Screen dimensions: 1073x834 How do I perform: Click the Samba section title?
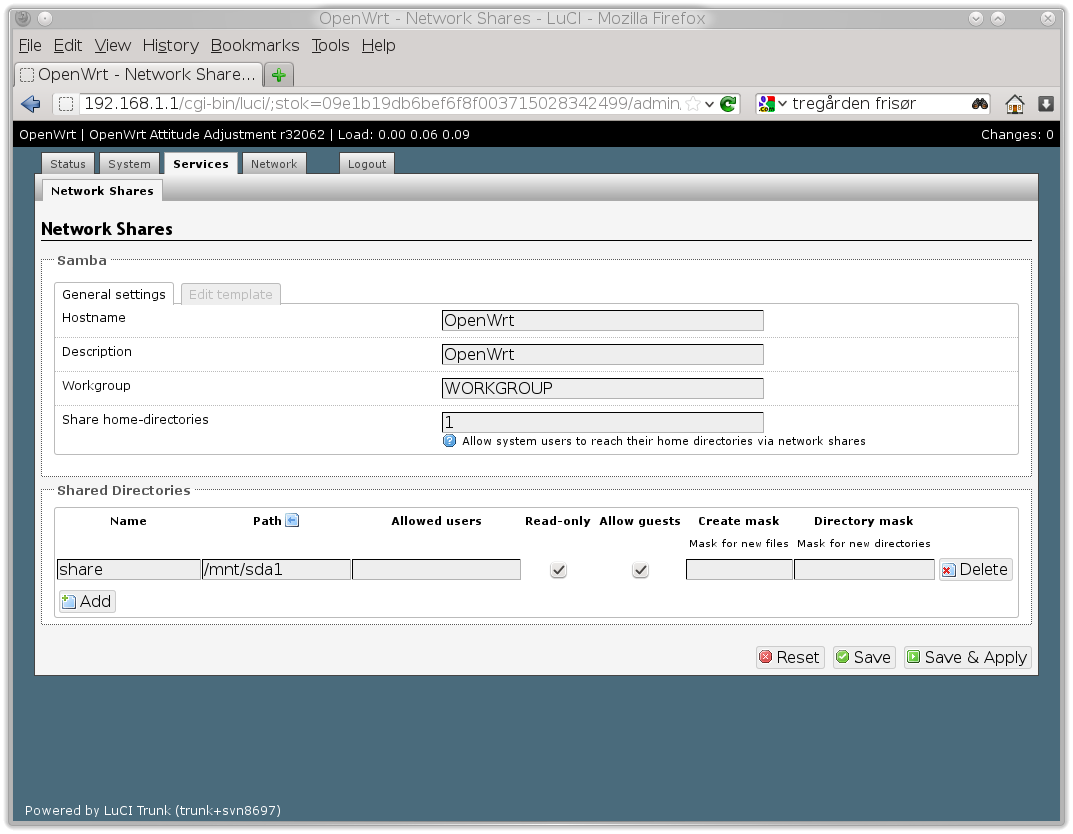point(82,261)
